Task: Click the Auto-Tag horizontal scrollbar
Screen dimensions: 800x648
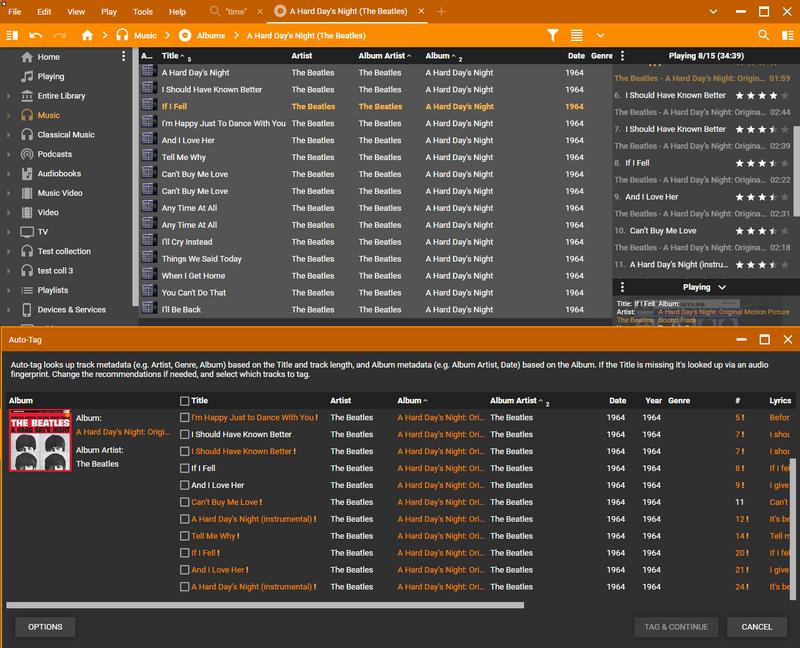Action: pos(265,604)
